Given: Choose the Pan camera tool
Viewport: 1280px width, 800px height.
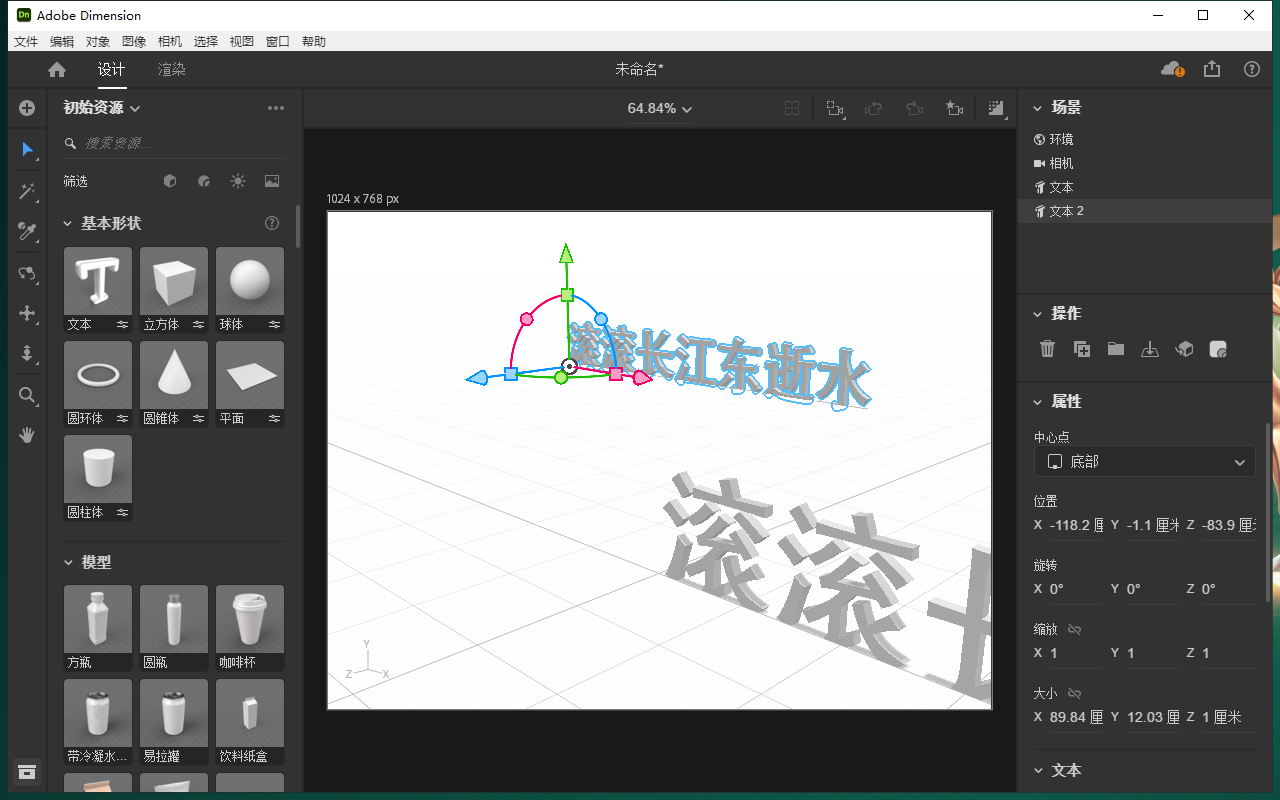Looking at the screenshot, I should pyautogui.click(x=27, y=313).
